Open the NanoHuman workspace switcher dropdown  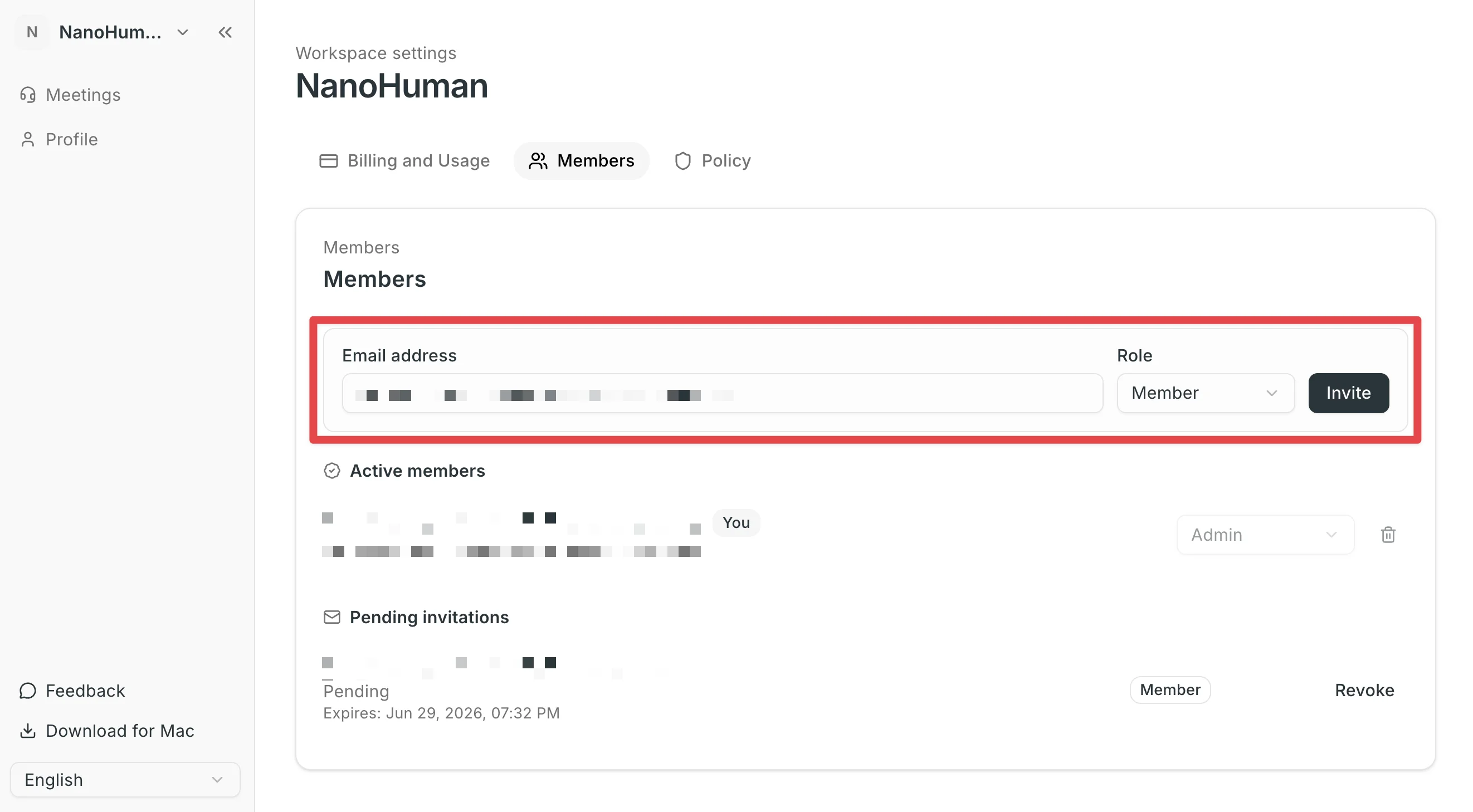coord(124,32)
